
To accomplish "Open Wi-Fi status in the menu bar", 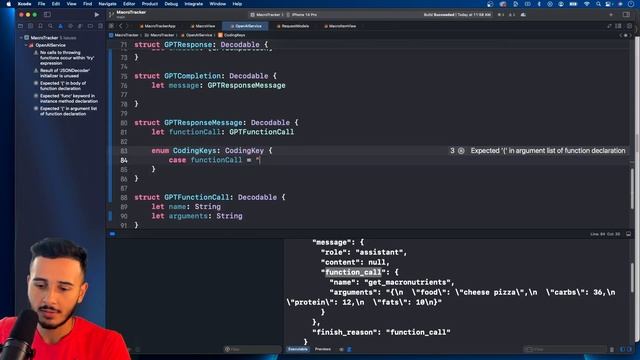I will (x=587, y=4).
